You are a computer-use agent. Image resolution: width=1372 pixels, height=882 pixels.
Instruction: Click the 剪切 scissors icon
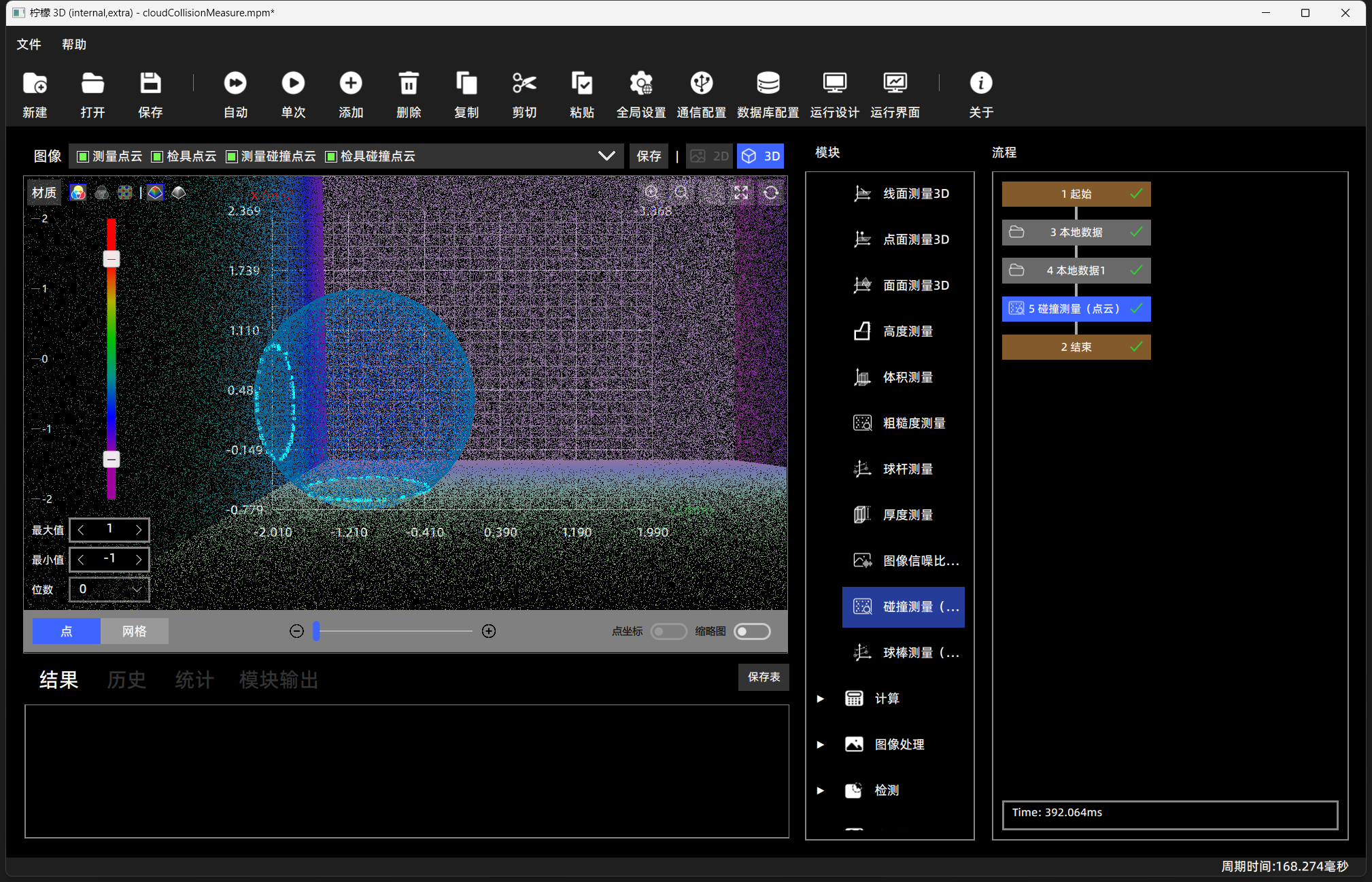pos(524,84)
